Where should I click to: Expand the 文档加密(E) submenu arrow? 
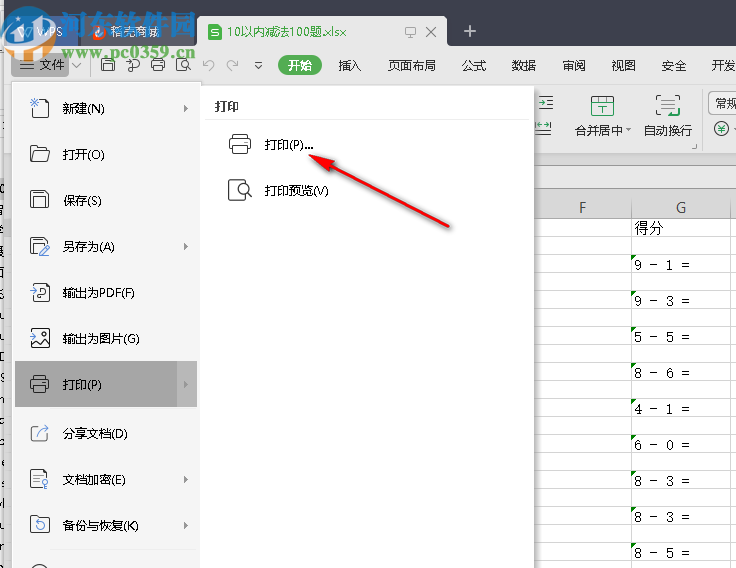pos(186,479)
